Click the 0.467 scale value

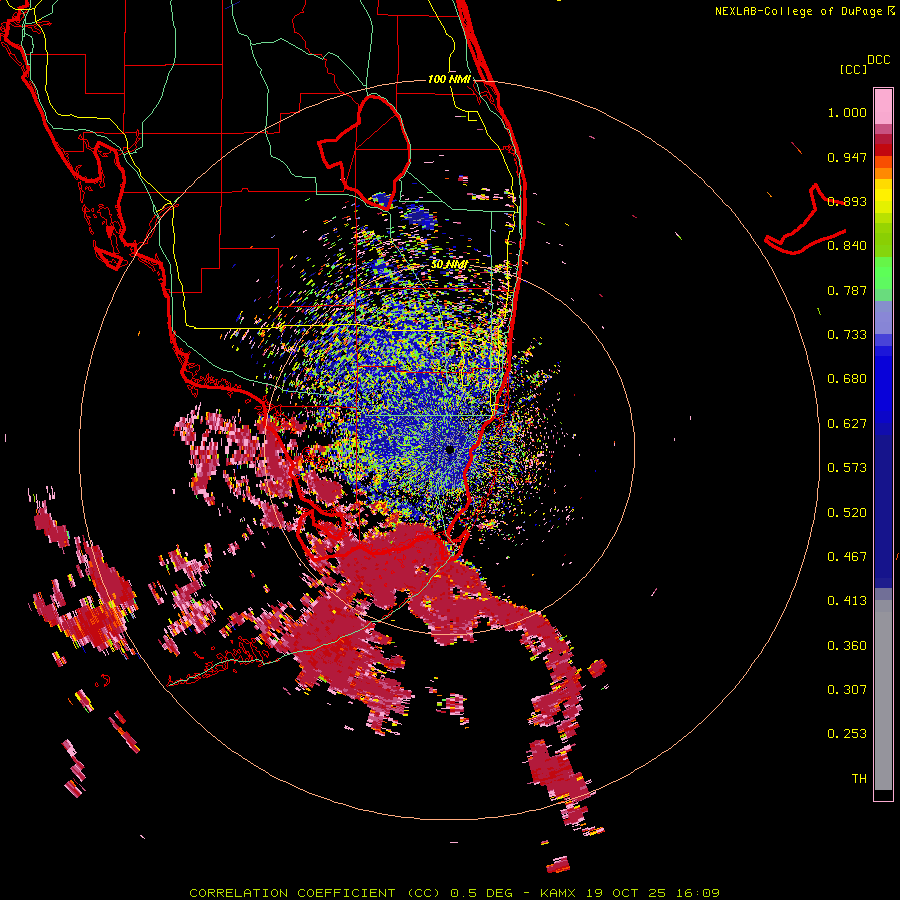(847, 557)
